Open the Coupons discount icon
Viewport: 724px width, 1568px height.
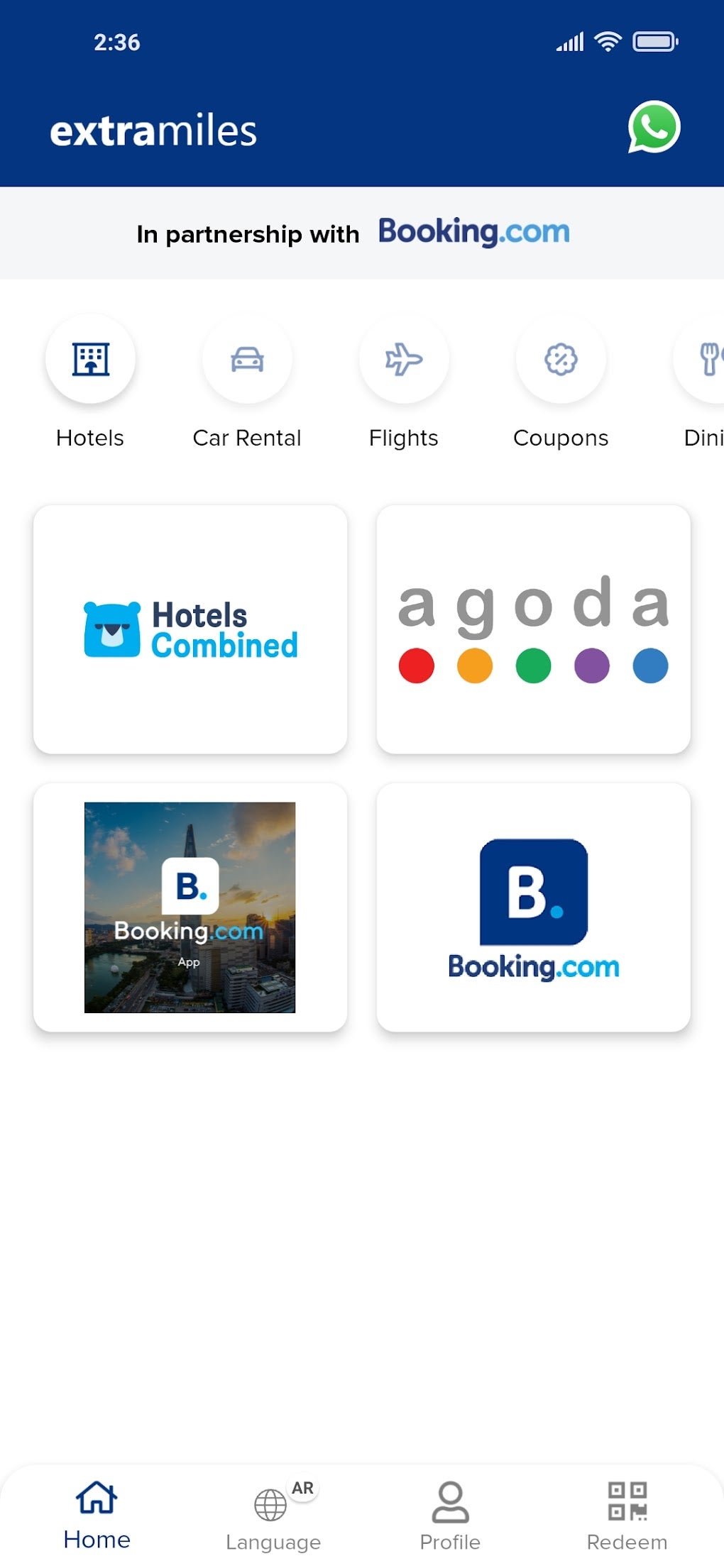(x=561, y=359)
